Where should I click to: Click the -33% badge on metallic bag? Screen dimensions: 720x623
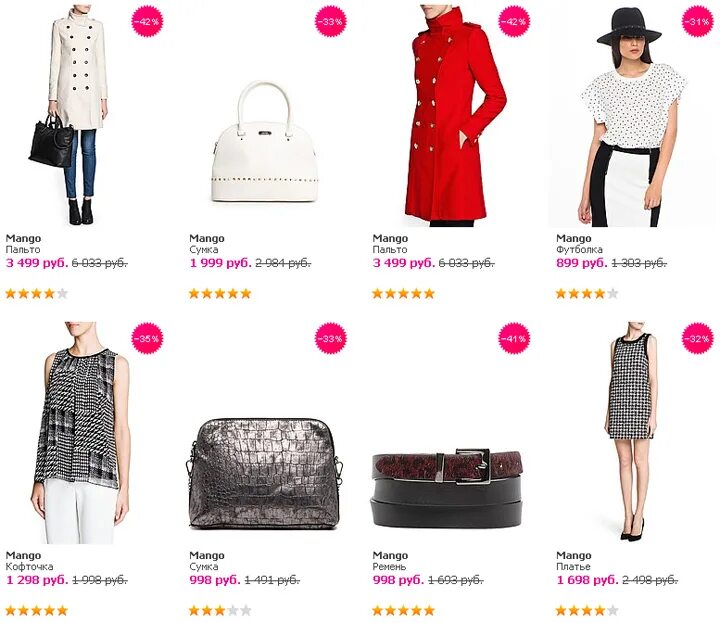[x=331, y=339]
